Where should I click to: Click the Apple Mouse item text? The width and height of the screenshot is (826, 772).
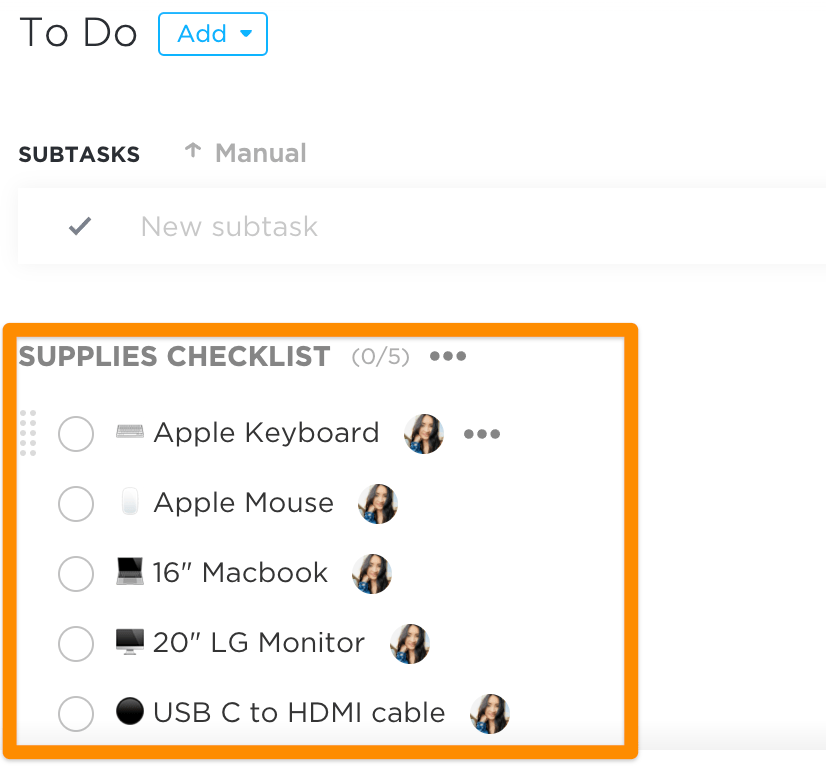coord(243,503)
